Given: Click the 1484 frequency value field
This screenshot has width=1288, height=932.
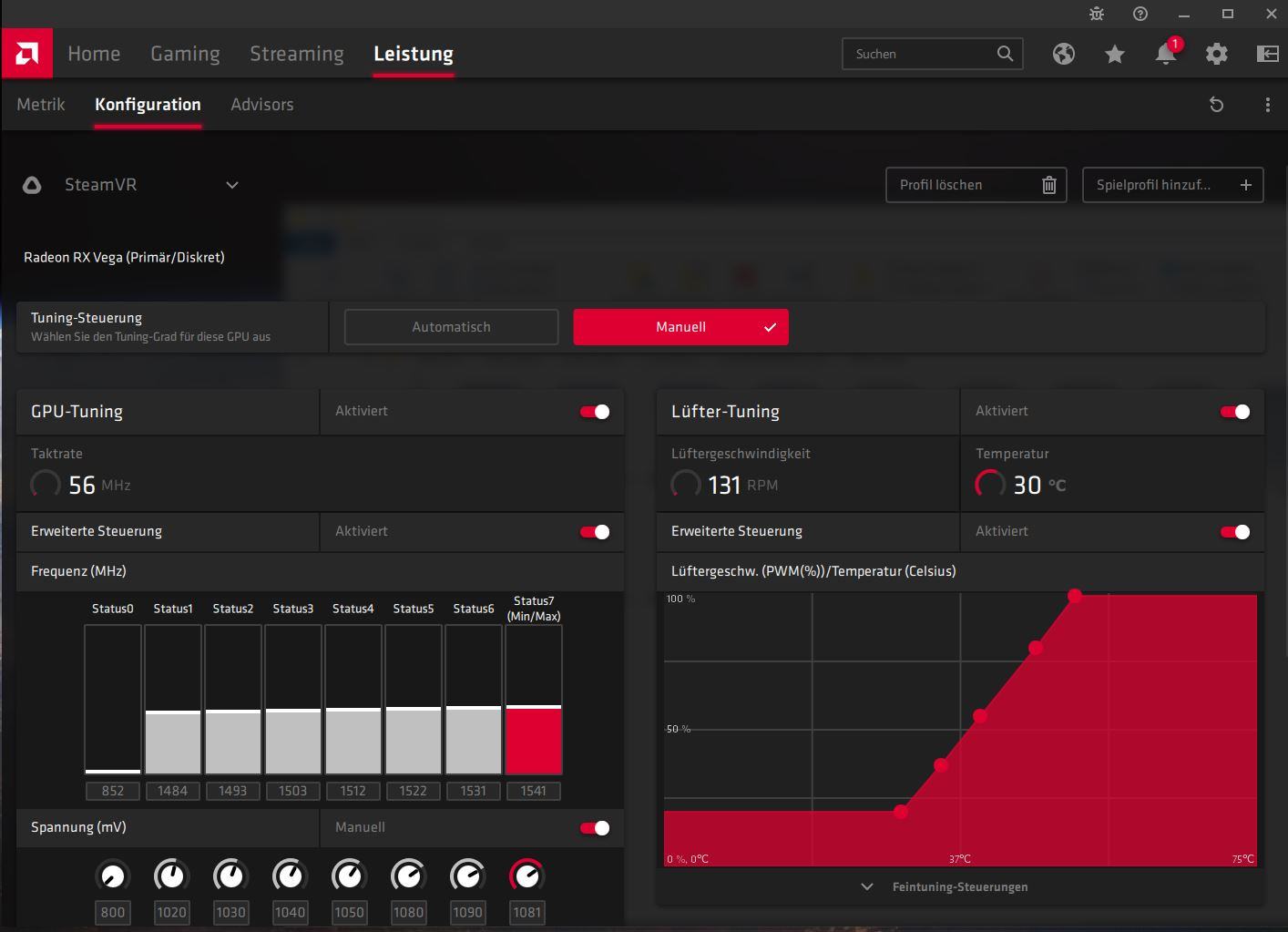Looking at the screenshot, I should click(173, 791).
